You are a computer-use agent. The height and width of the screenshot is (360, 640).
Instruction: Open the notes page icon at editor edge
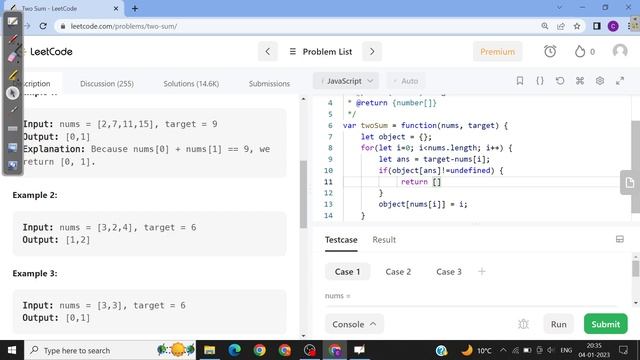point(629,182)
